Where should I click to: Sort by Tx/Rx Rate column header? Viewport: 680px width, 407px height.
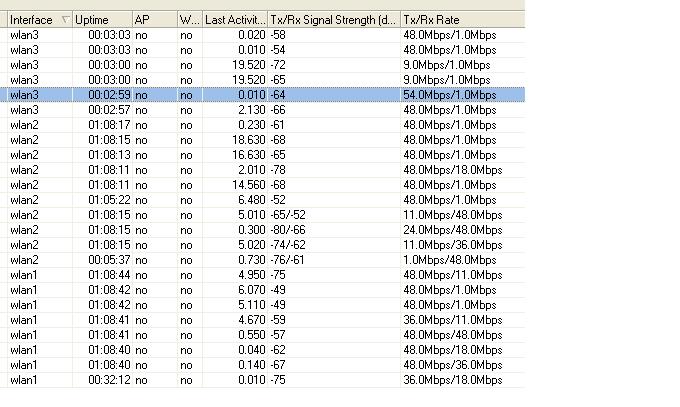coord(462,20)
